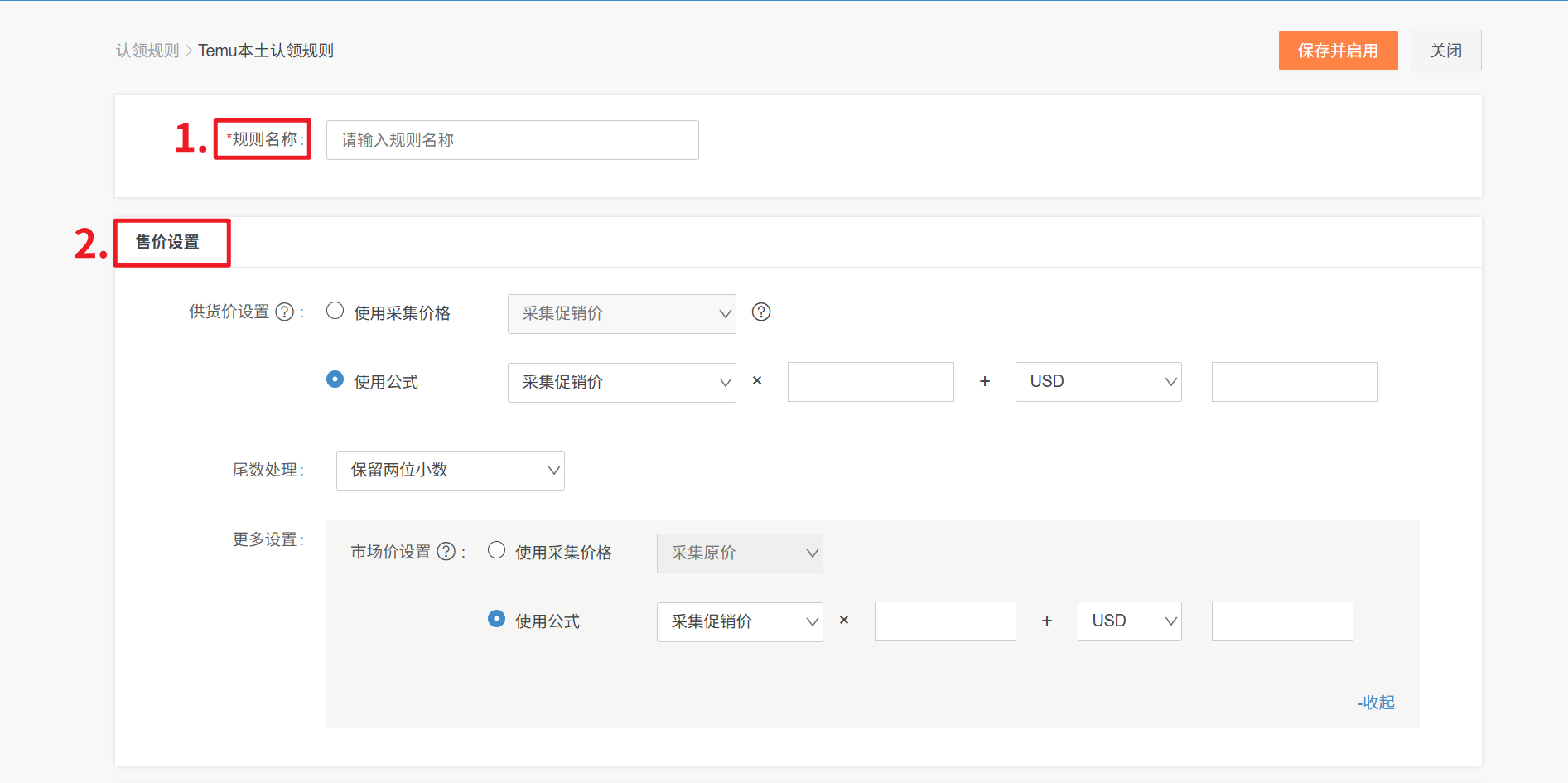Click supply price multiplier input field
This screenshot has width=1568, height=783.
coord(870,382)
